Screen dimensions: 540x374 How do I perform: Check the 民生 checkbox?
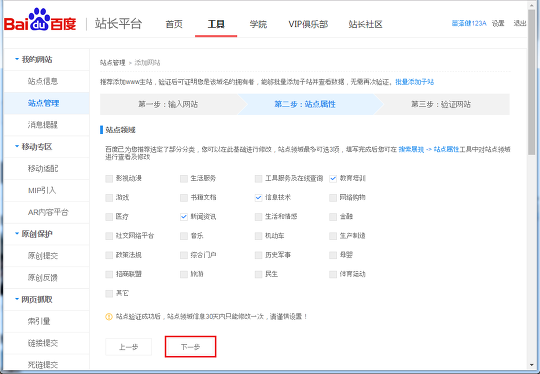point(259,274)
